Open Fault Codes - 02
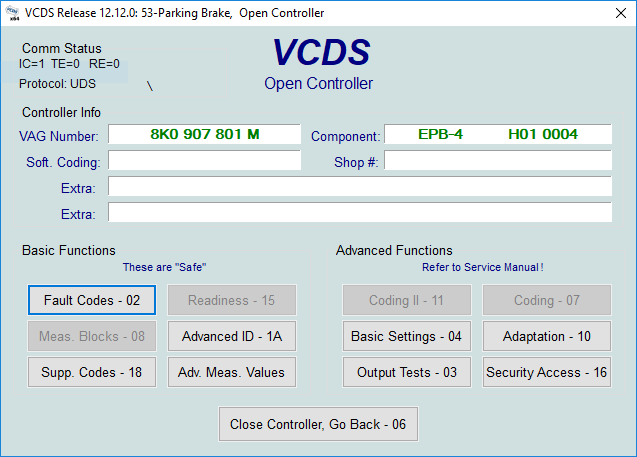 pos(92,300)
